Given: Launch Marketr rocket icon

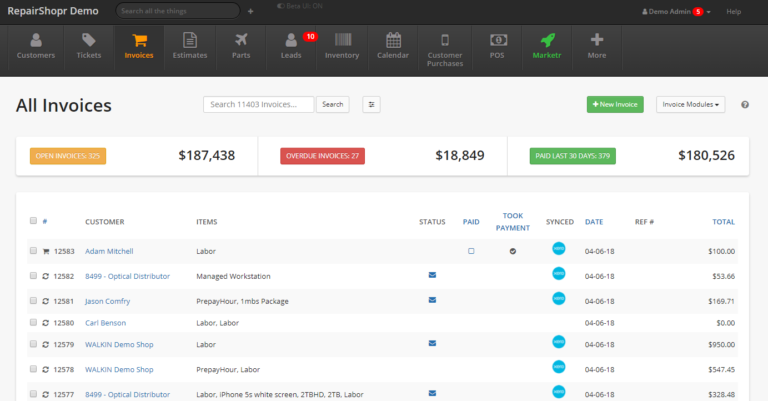Looking at the screenshot, I should pos(548,40).
